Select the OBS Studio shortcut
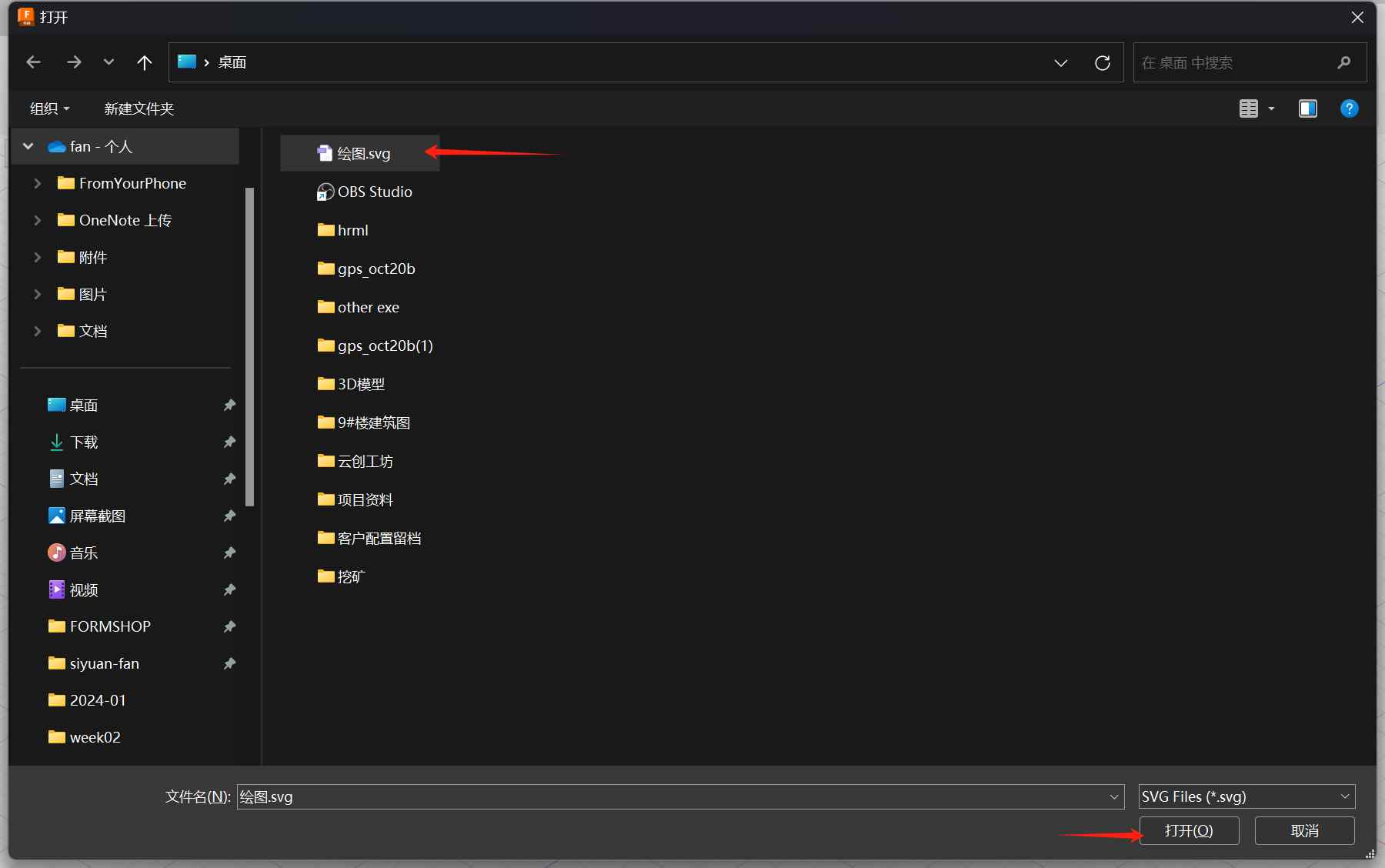Image resolution: width=1385 pixels, height=868 pixels. (365, 192)
